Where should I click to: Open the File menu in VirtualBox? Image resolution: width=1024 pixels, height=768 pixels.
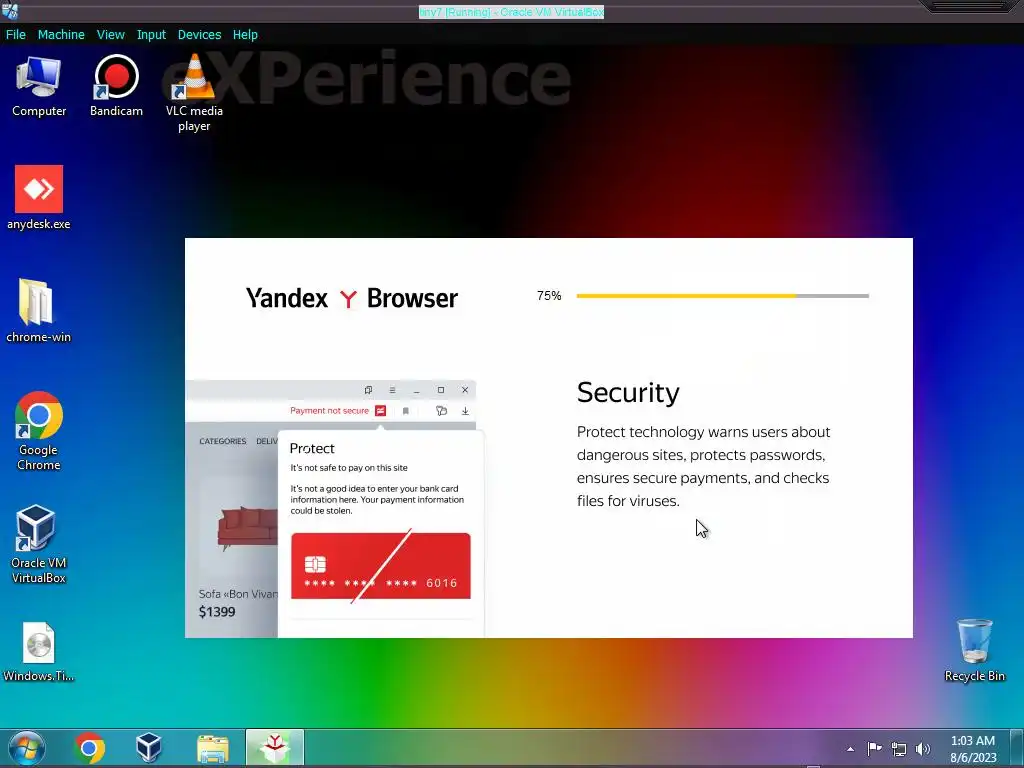coord(16,35)
